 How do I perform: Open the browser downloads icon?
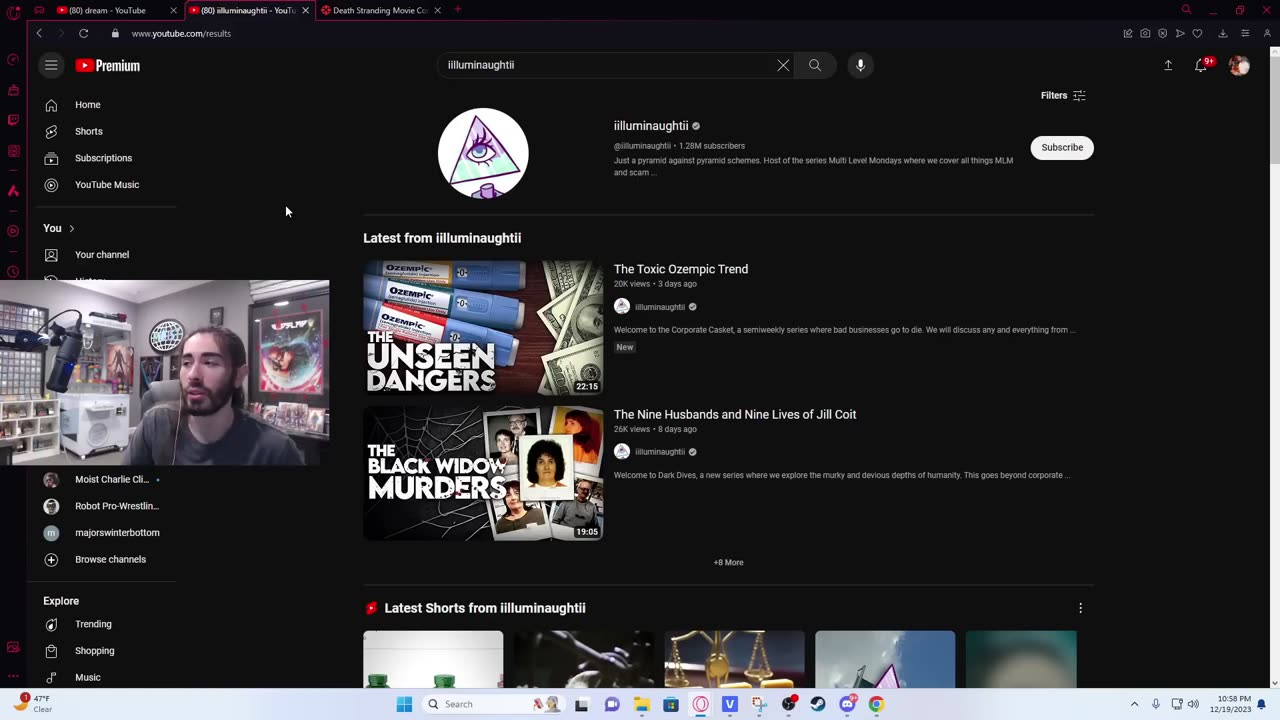click(x=1222, y=33)
